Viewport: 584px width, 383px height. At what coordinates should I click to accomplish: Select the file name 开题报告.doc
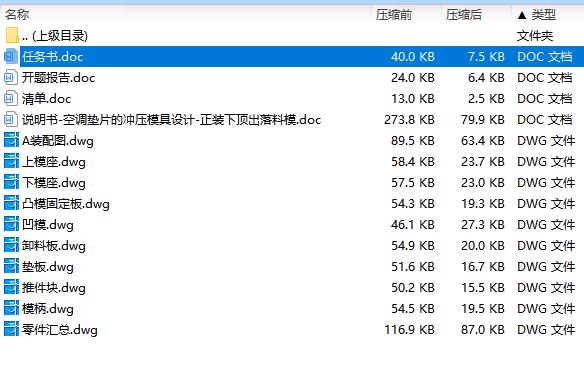click(x=58, y=77)
